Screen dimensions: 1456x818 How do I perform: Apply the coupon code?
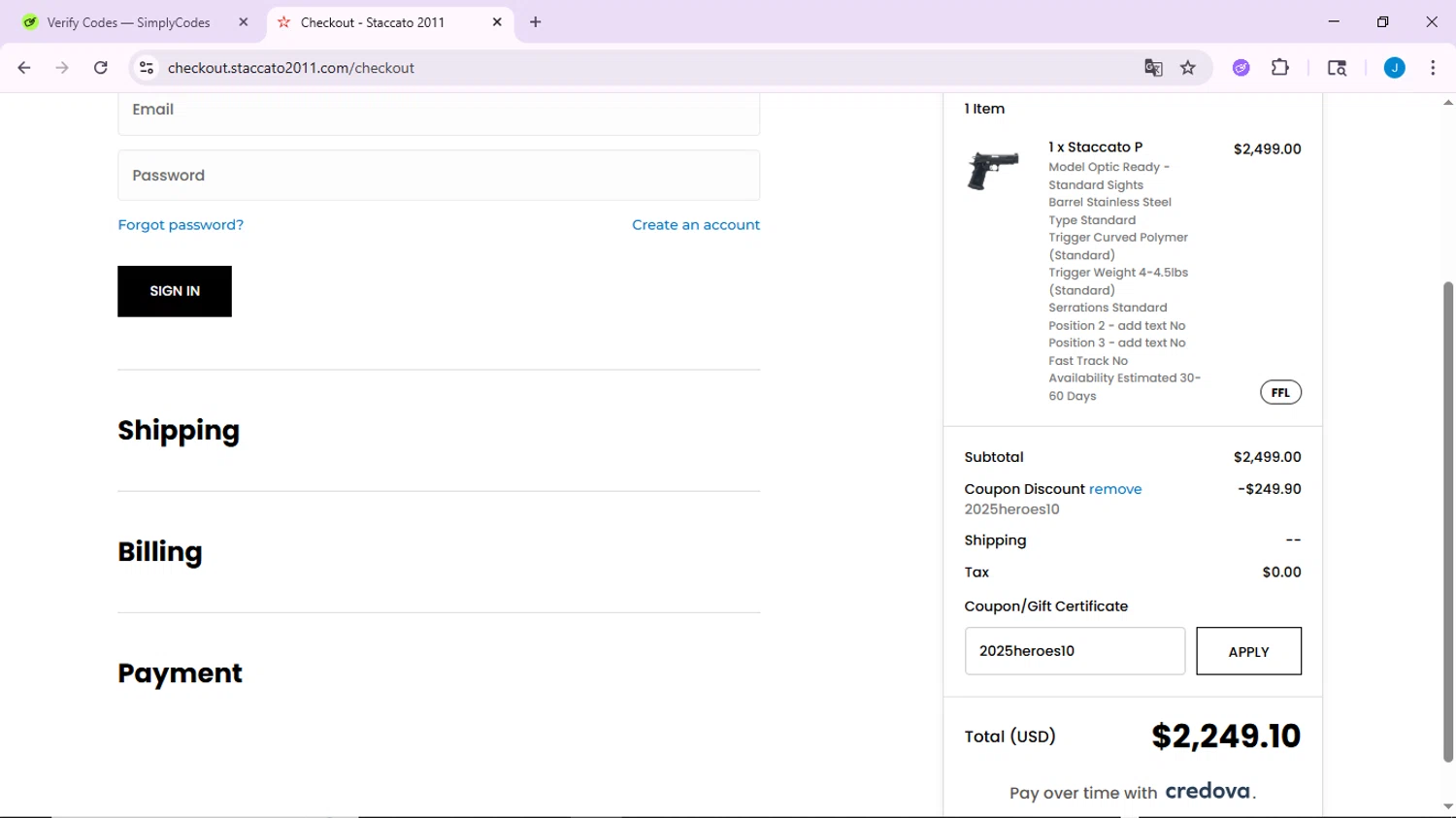1248,651
